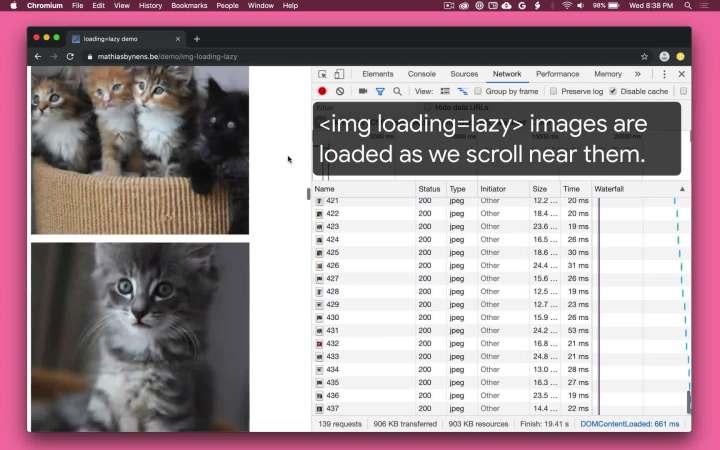The width and height of the screenshot is (720, 450).
Task: Open the People menu
Action: click(x=227, y=6)
